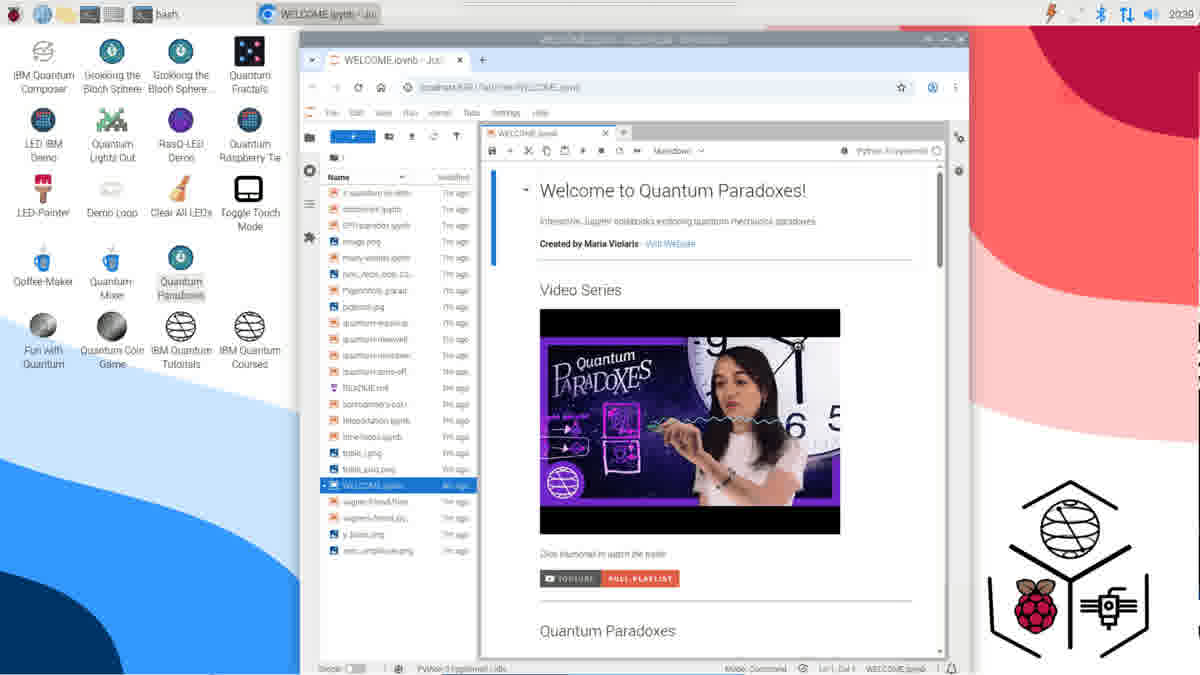Open the Kernel menu

440,113
